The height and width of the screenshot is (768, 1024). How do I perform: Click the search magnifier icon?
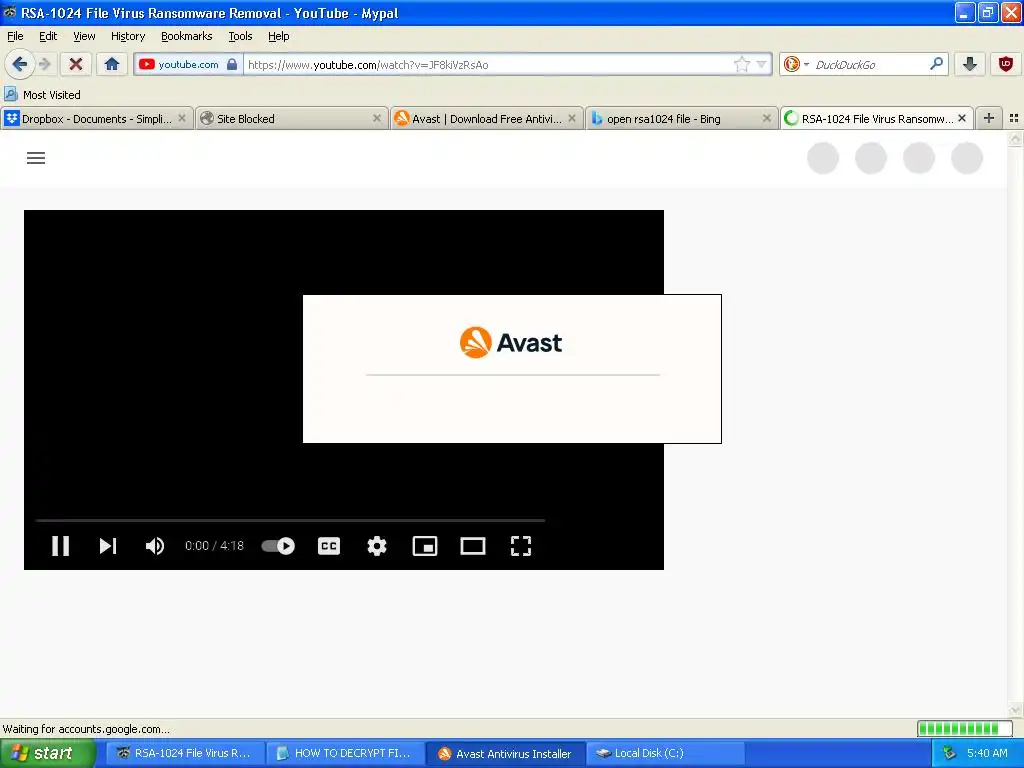coord(936,64)
